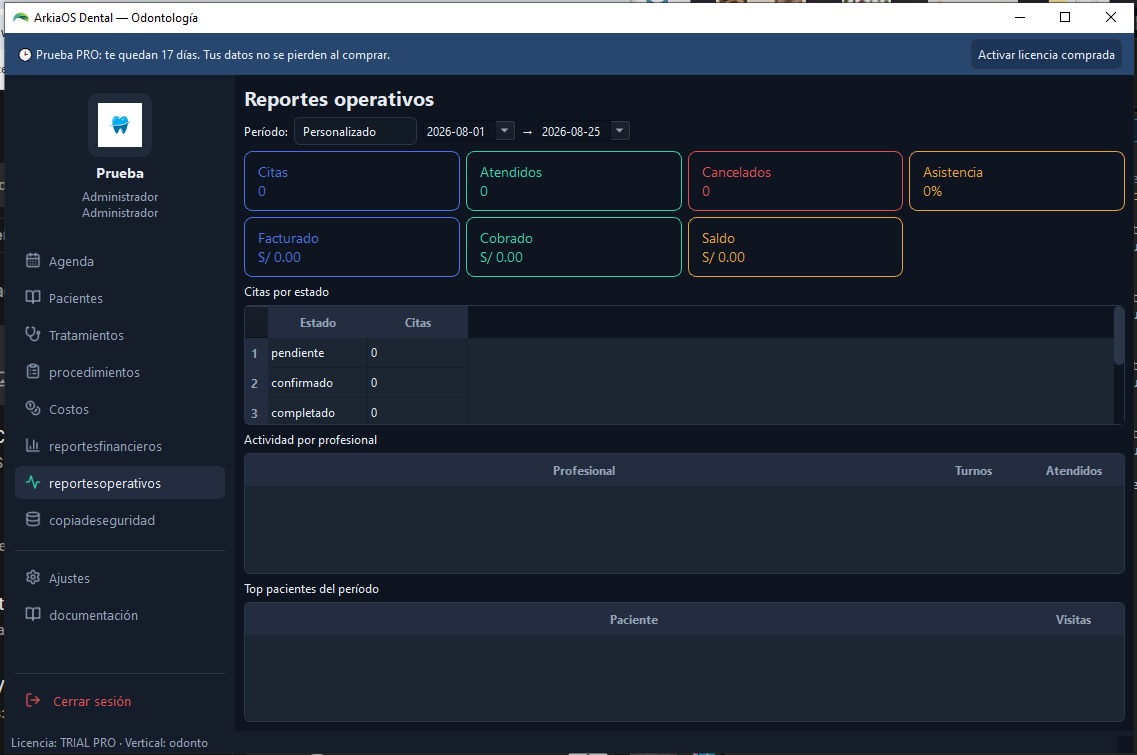Click the clock icon in trial banner

pos(25,55)
